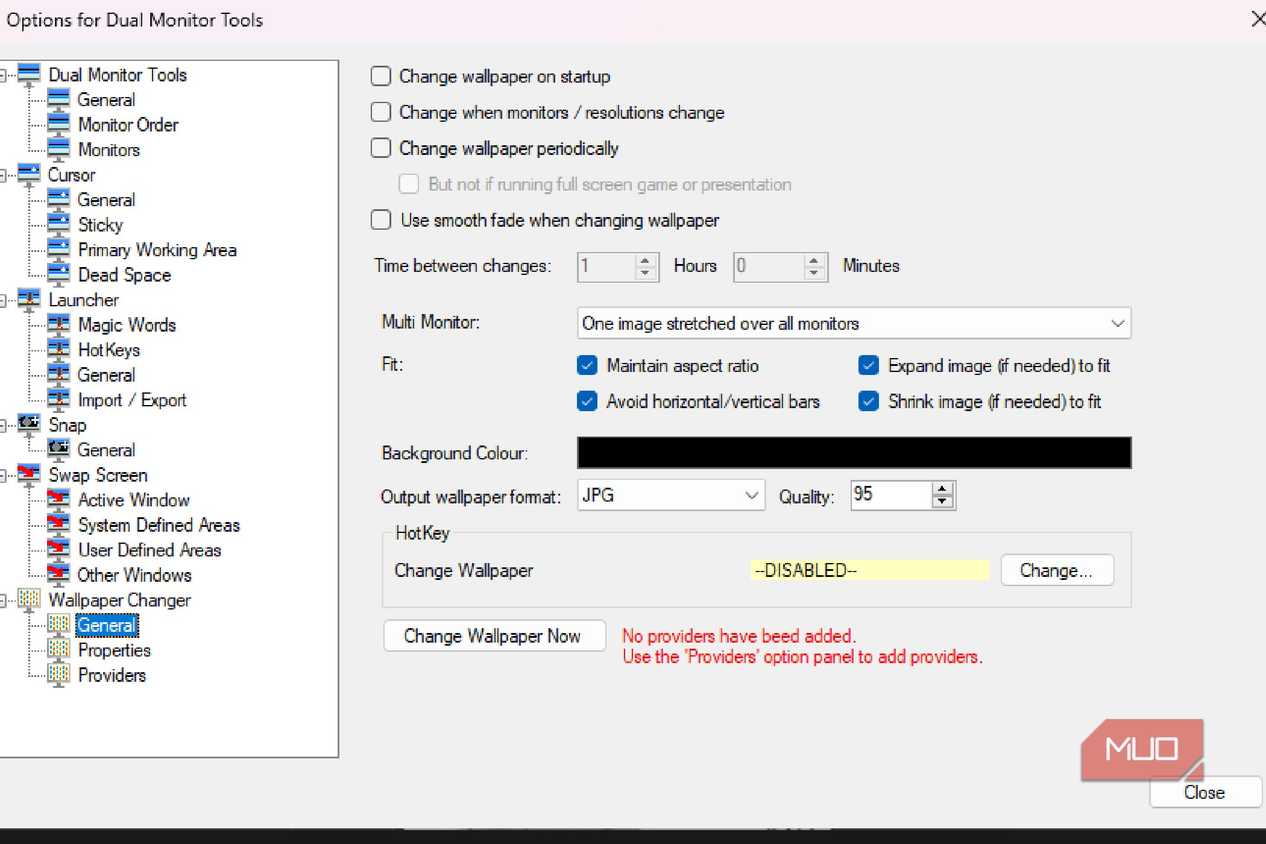Viewport: 1266px width, 844px height.
Task: Click the Close button
Action: (1204, 792)
